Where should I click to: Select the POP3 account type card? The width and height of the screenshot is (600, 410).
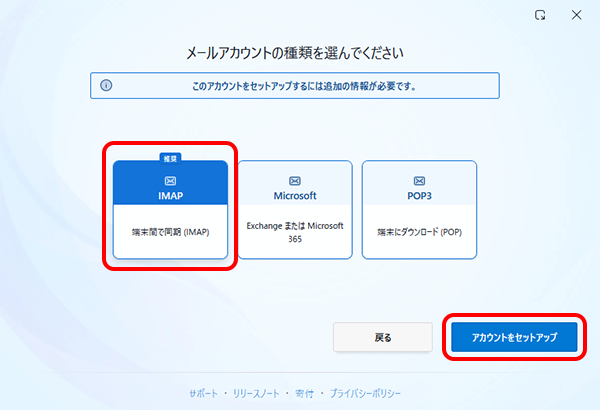point(419,210)
